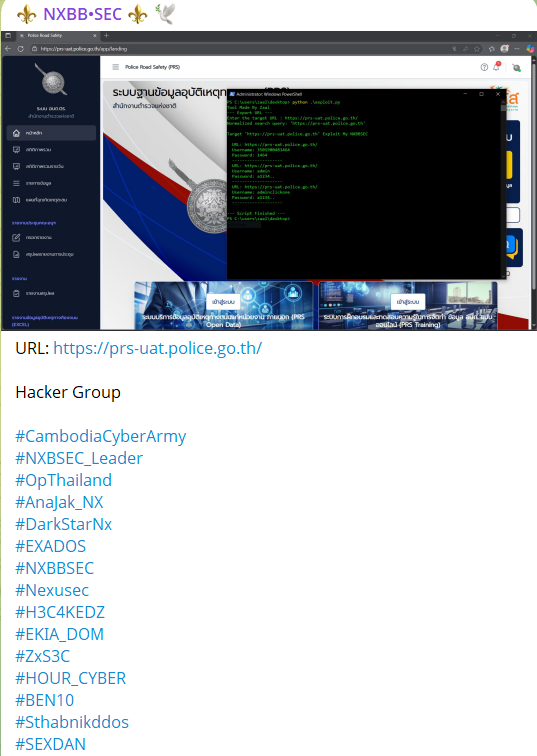Click the tab actions icon left of the tab
The image size is (537, 756).
(x=8, y=36)
